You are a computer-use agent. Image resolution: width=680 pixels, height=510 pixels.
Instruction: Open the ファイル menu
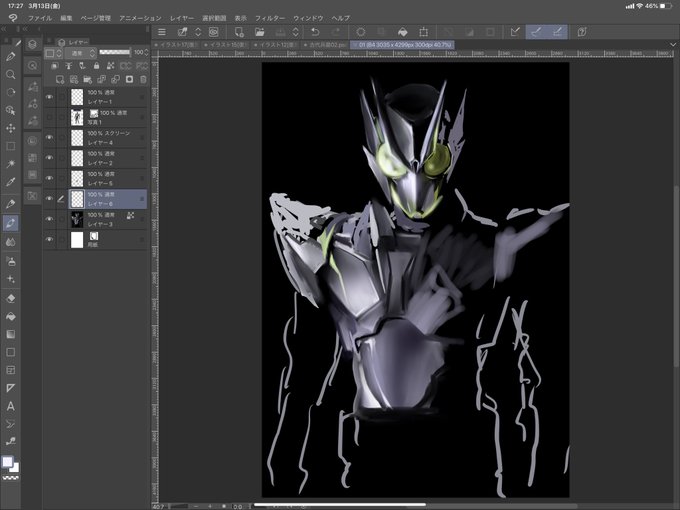40,18
